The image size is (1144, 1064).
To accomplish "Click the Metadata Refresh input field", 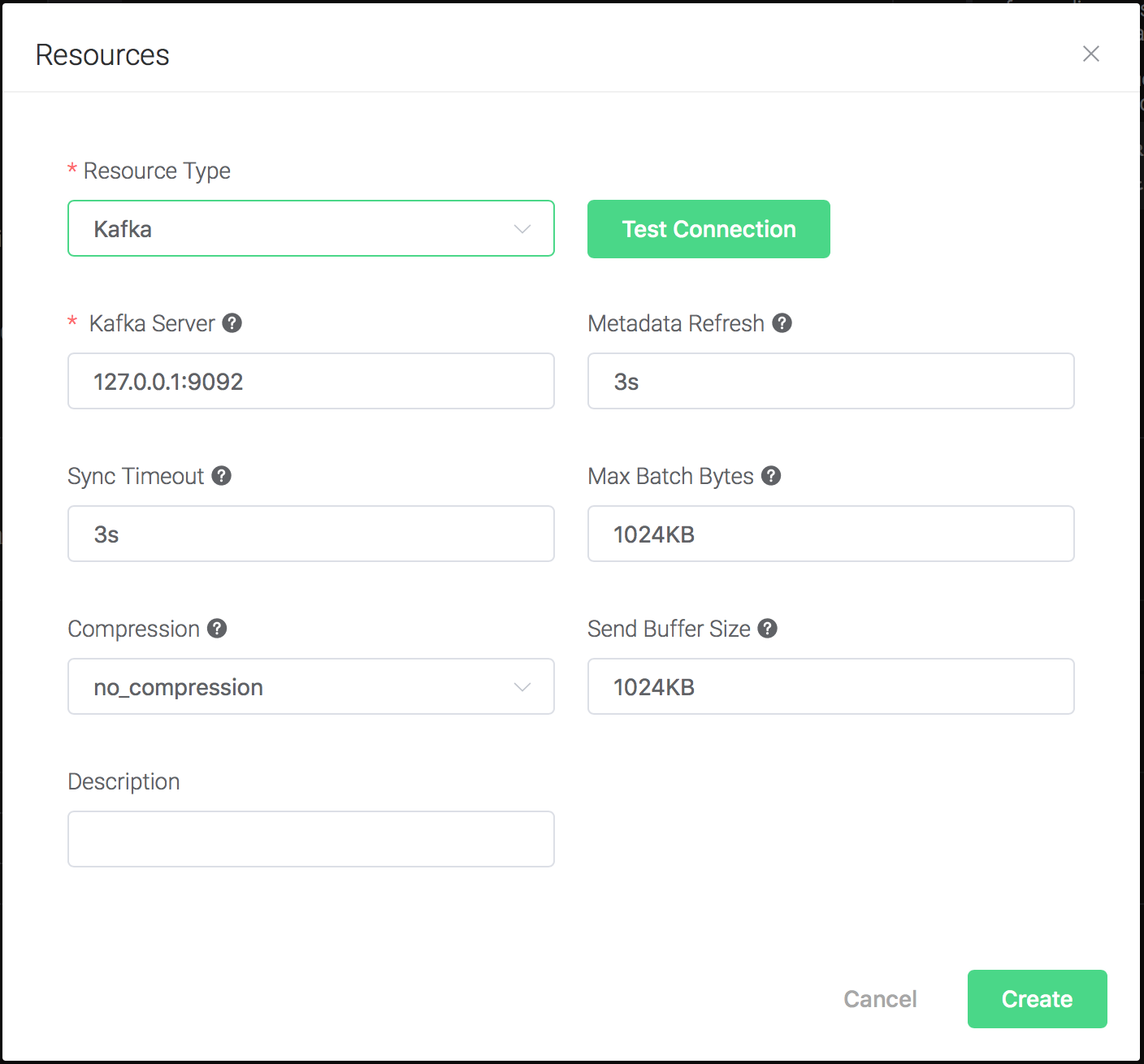I will (x=831, y=381).
